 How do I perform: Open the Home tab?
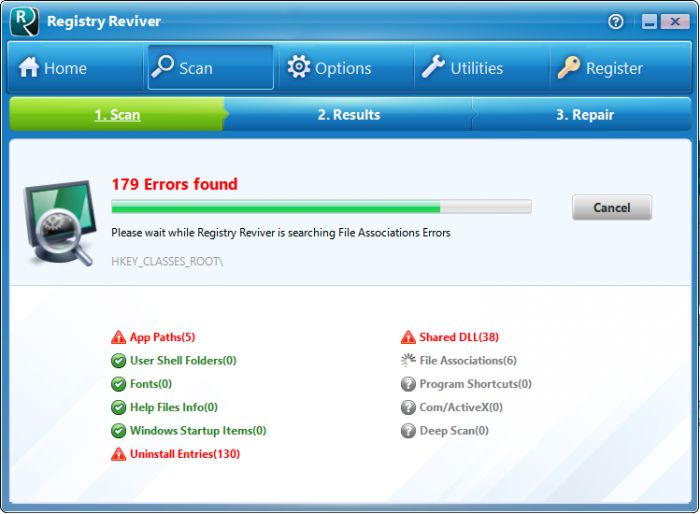point(75,68)
